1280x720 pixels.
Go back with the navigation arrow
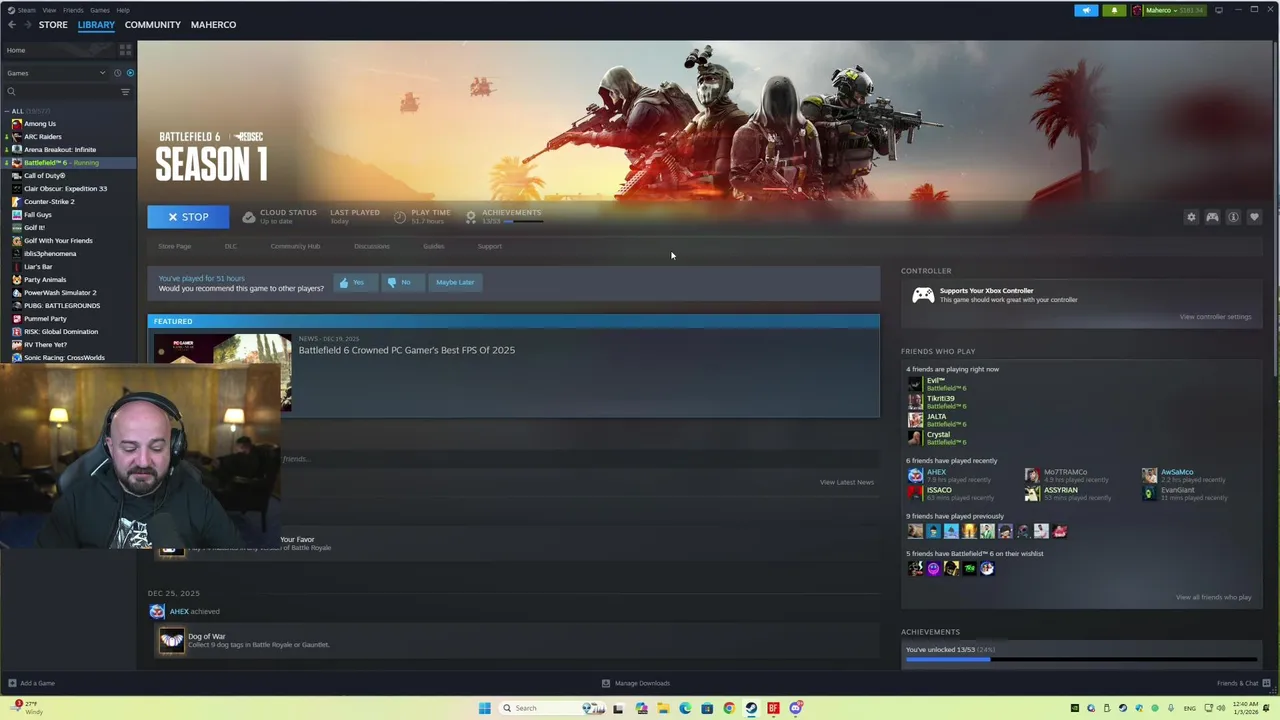coord(12,25)
